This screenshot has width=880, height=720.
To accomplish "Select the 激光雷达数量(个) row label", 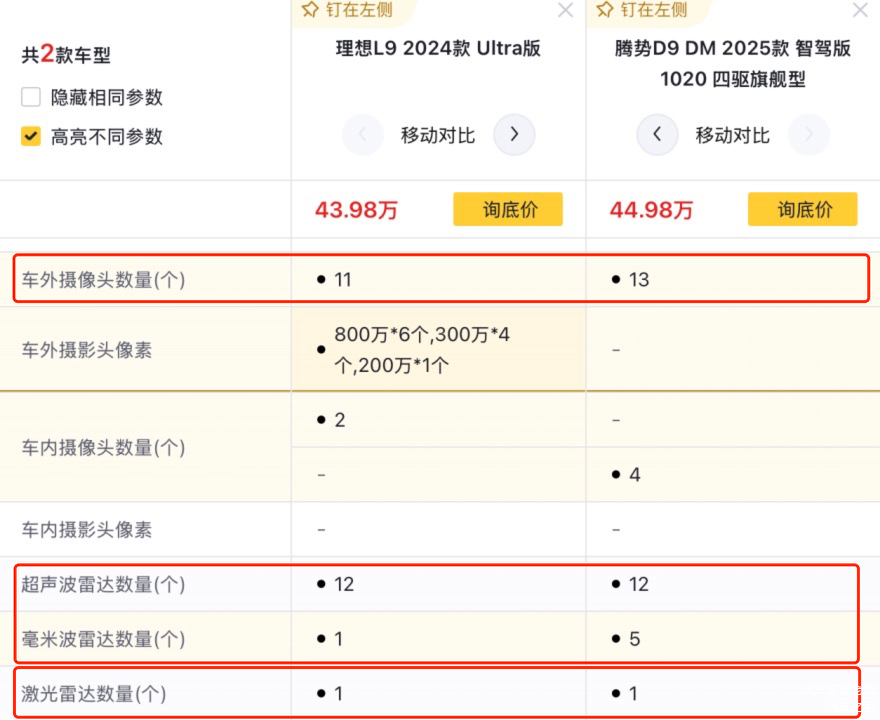I will (94, 693).
